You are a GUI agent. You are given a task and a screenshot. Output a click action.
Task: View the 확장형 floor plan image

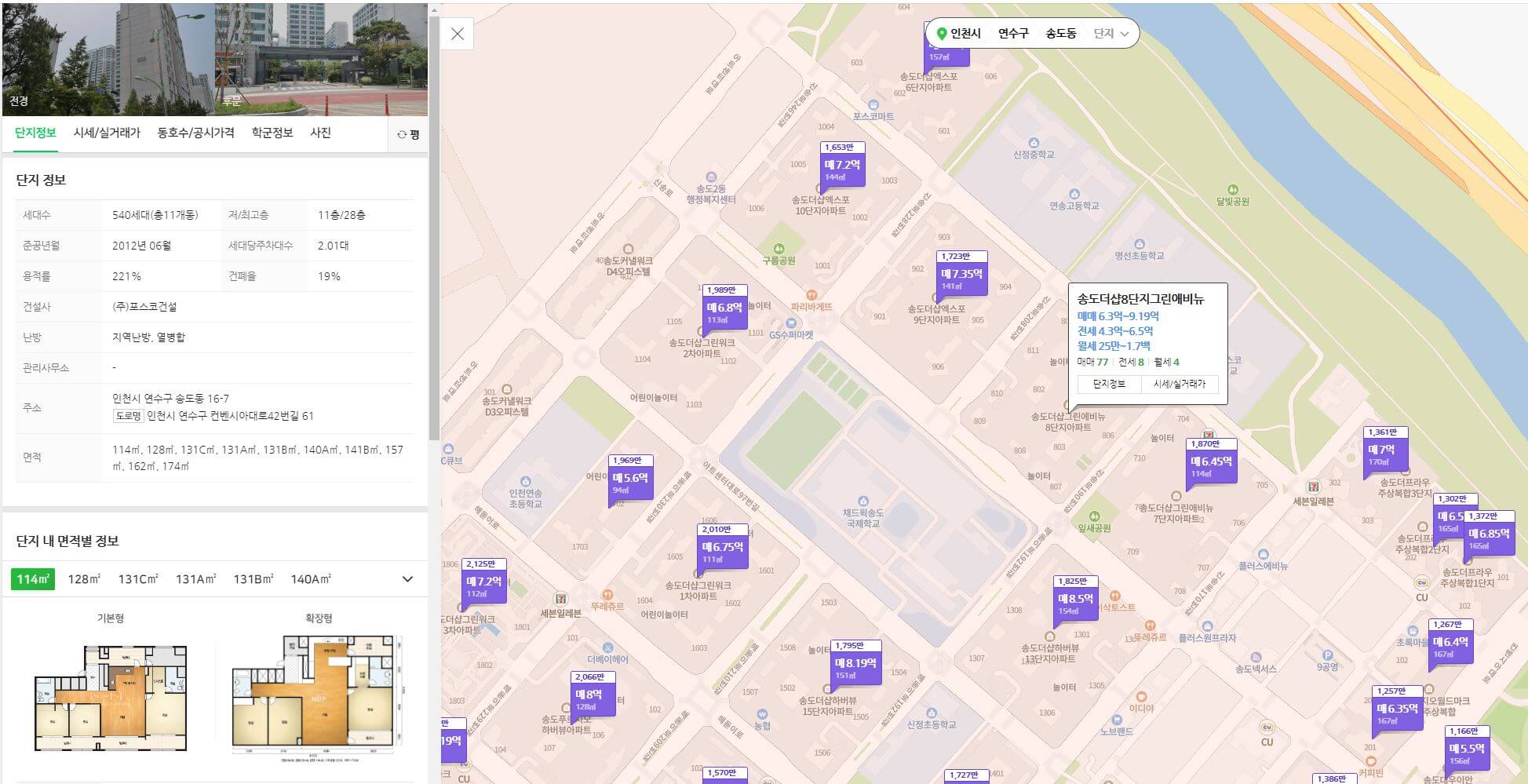[x=318, y=698]
